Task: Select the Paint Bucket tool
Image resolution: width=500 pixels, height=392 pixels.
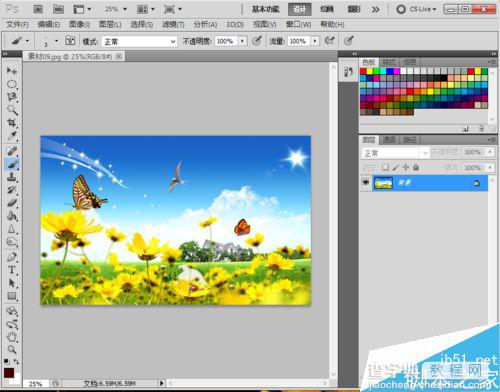Action: click(12, 216)
